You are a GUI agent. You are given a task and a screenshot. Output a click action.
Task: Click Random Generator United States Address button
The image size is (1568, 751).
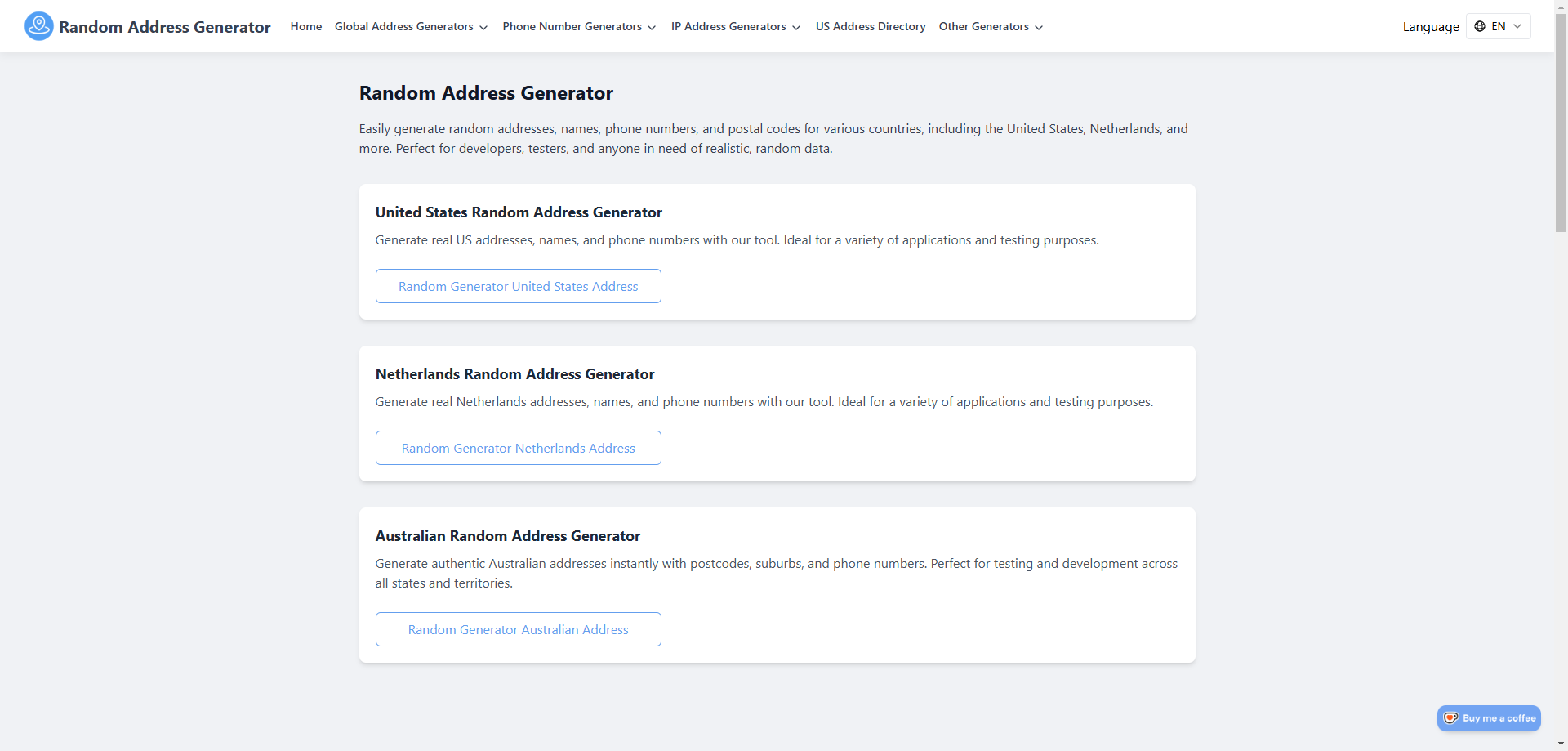pos(519,286)
